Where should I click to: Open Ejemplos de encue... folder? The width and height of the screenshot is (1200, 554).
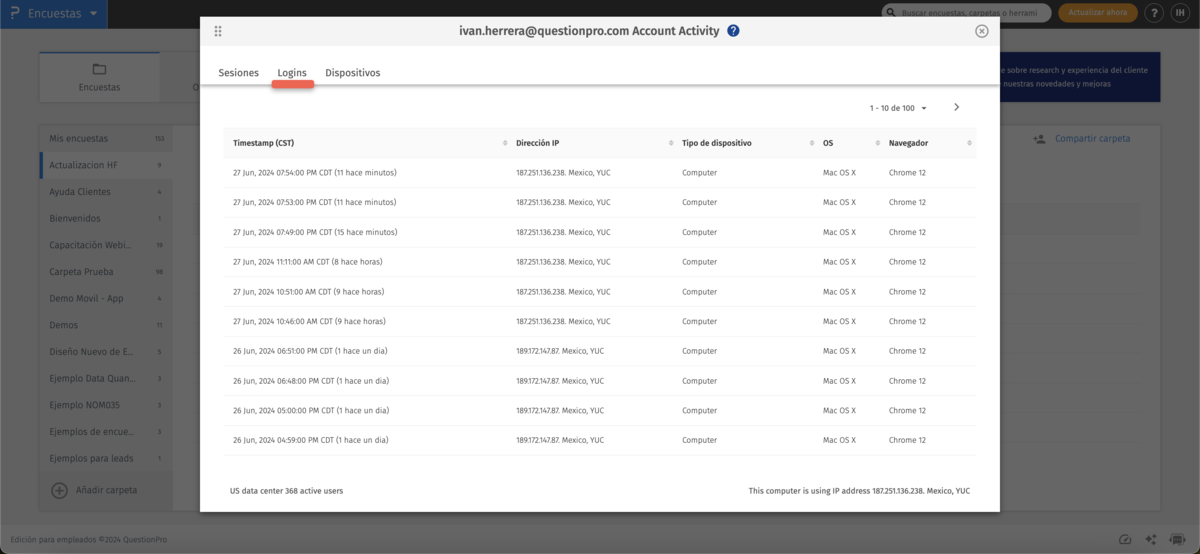pyautogui.click(x=106, y=431)
